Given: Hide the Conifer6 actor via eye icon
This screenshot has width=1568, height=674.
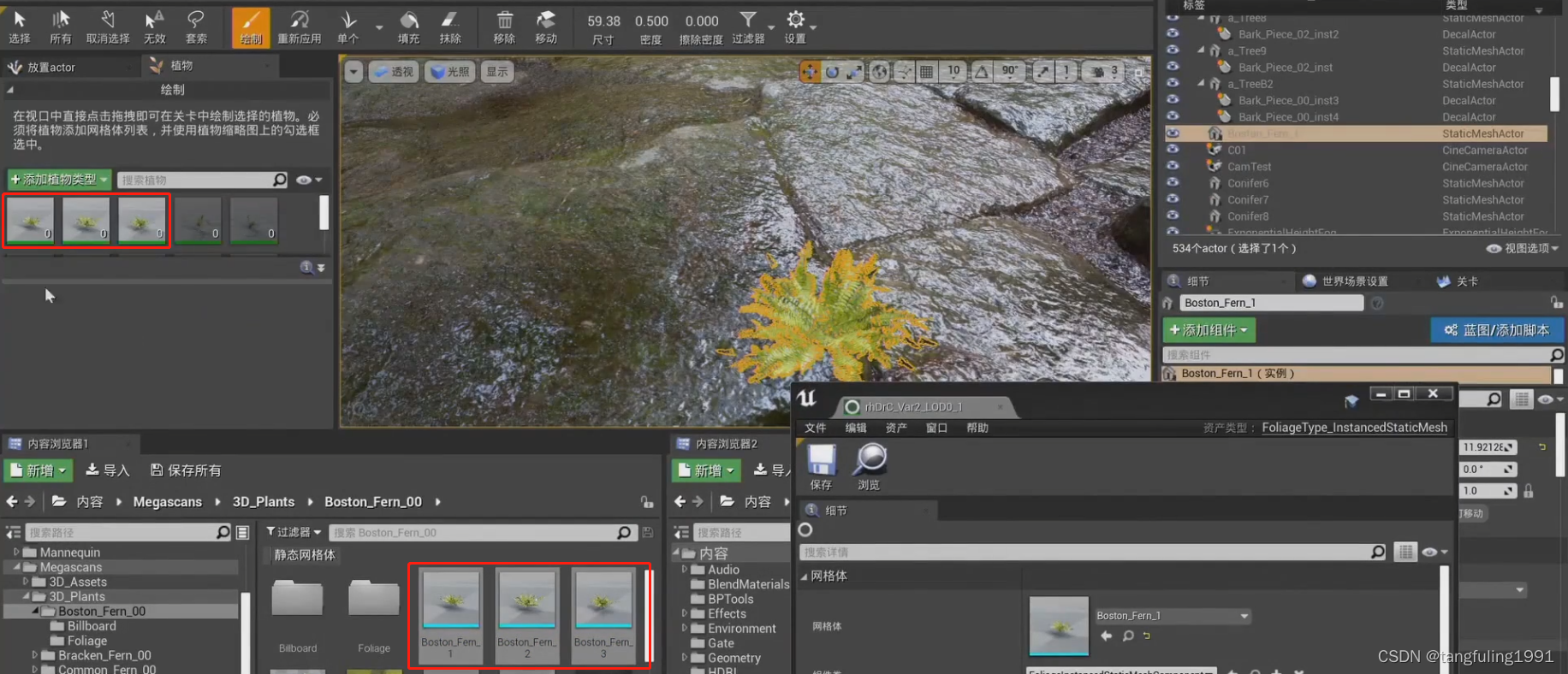Looking at the screenshot, I should pyautogui.click(x=1173, y=182).
